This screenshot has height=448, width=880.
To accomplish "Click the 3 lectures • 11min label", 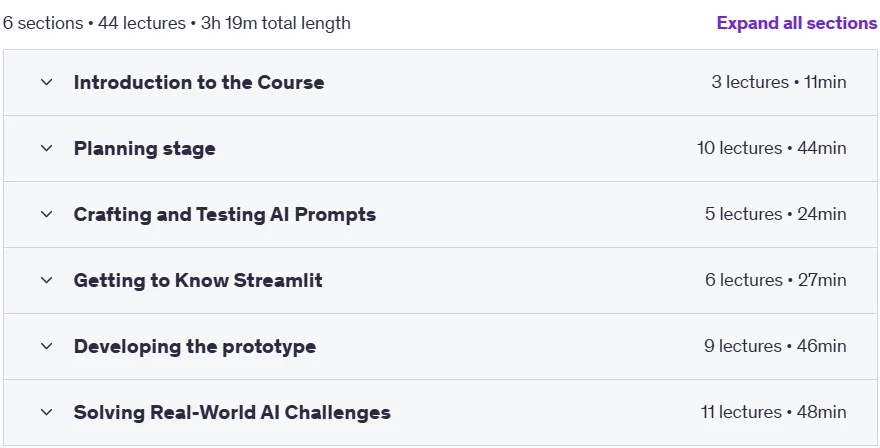I will pyautogui.click(x=778, y=82).
